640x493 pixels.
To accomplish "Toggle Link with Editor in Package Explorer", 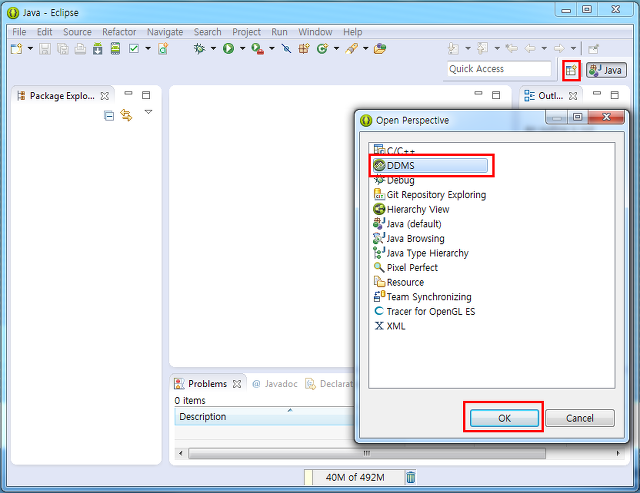I will [x=126, y=115].
